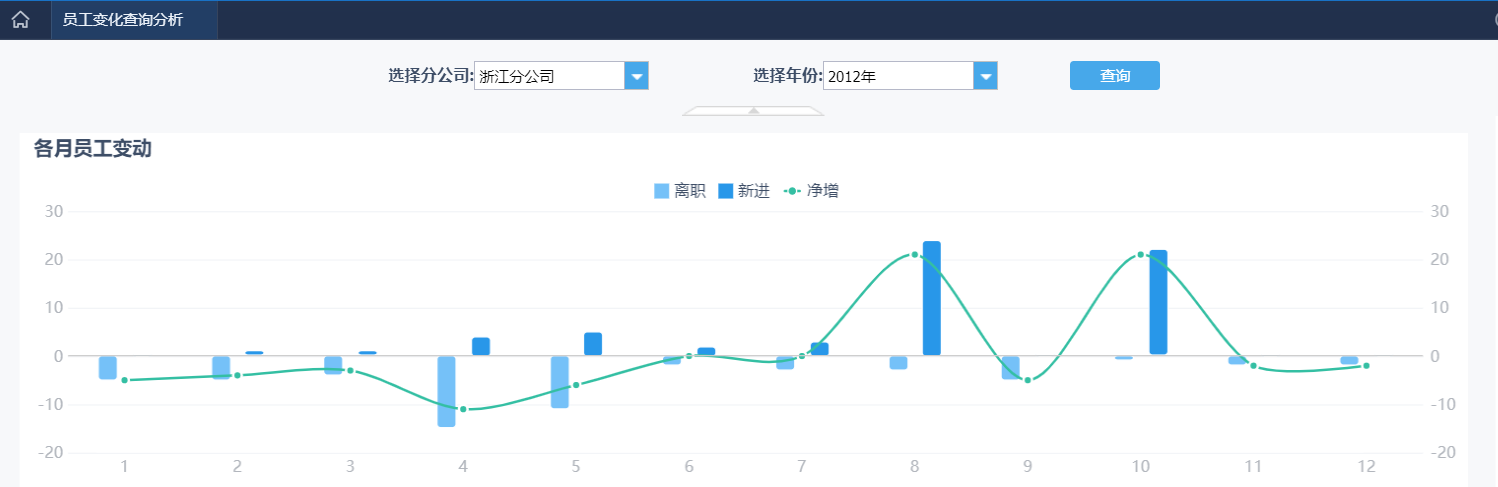1498x487 pixels.
Task: Go to the home page icon
Action: (20, 20)
